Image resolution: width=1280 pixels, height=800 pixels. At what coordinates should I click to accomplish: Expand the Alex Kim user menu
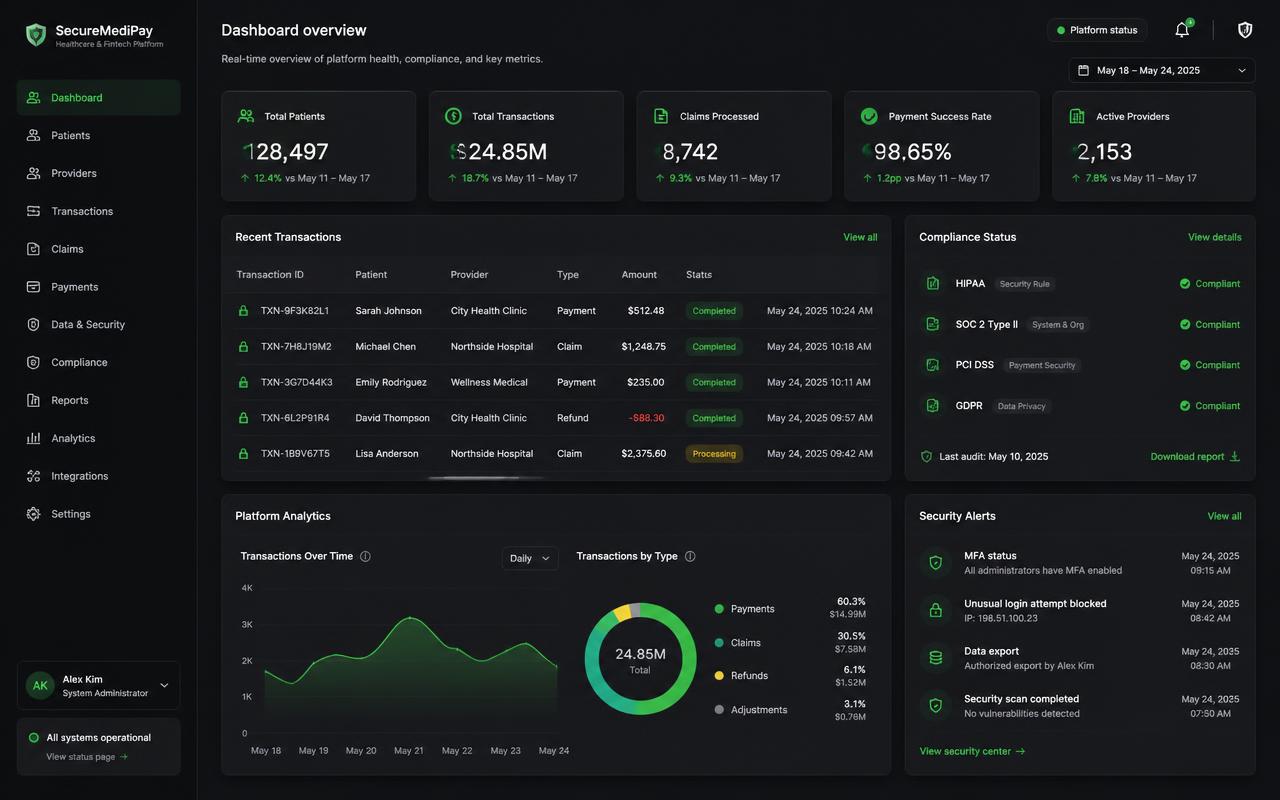point(99,685)
